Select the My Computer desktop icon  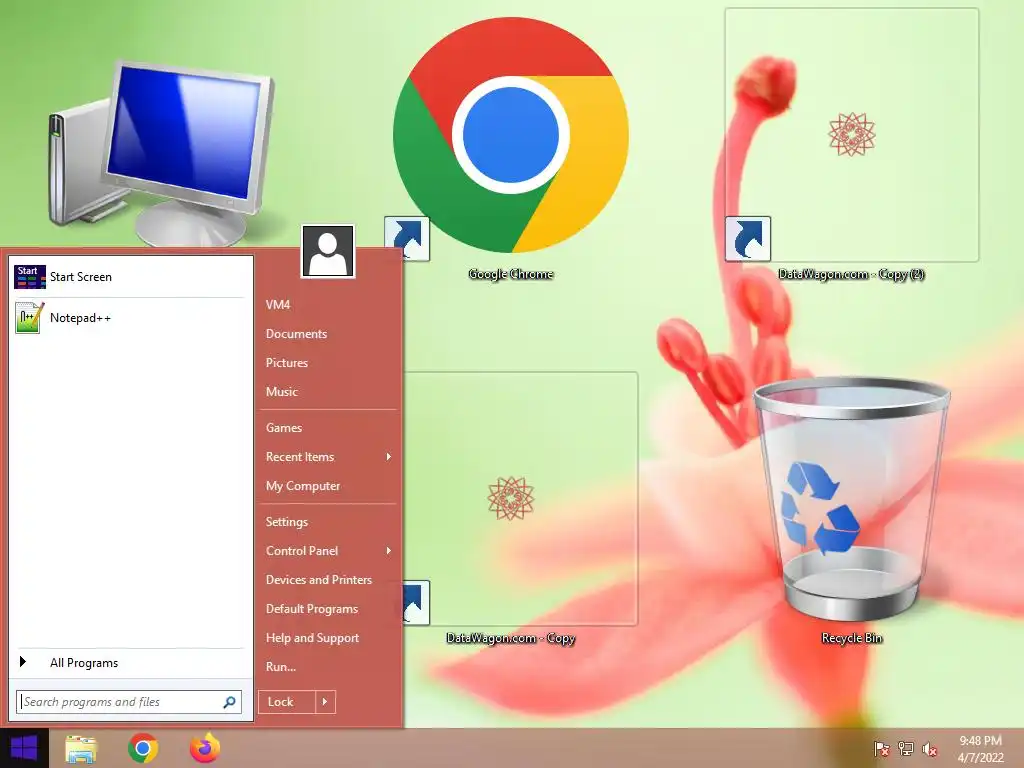160,153
